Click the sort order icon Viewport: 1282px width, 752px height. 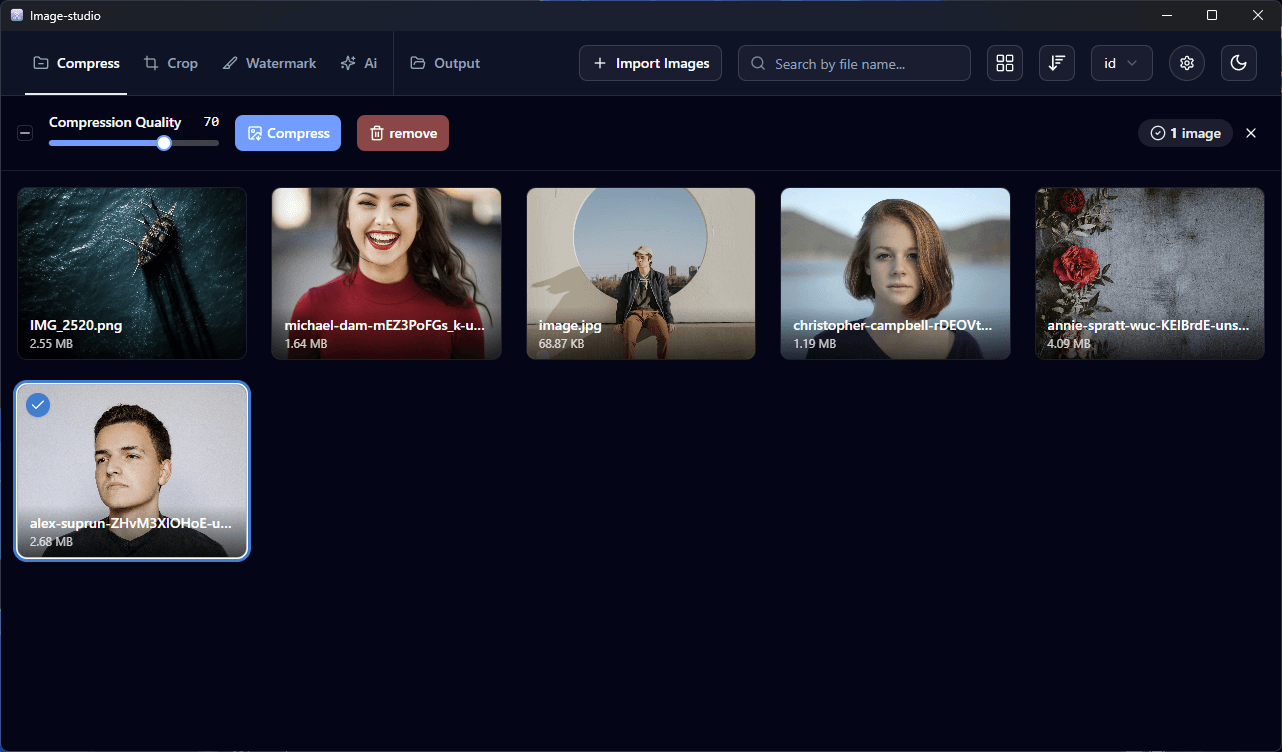coord(1056,63)
